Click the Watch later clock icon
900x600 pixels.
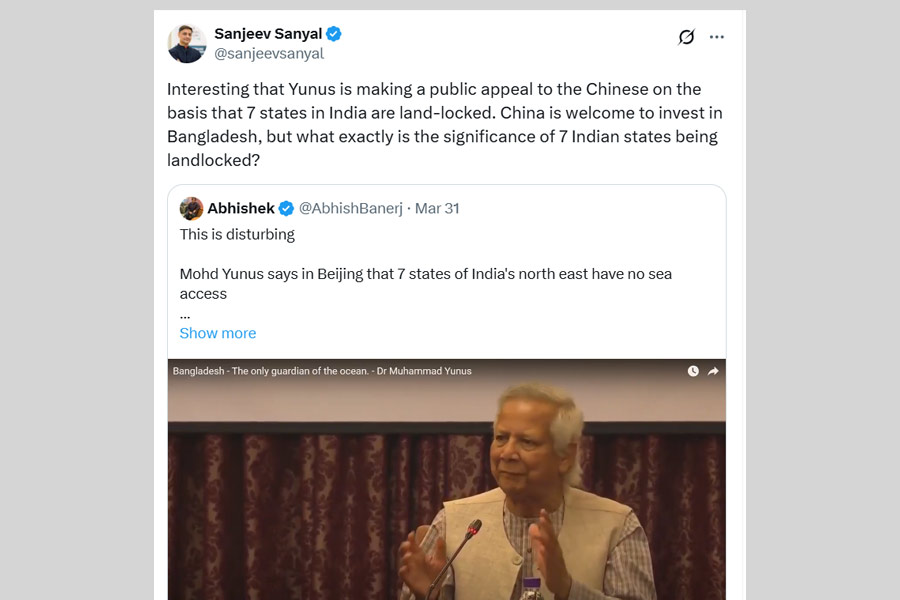point(693,371)
